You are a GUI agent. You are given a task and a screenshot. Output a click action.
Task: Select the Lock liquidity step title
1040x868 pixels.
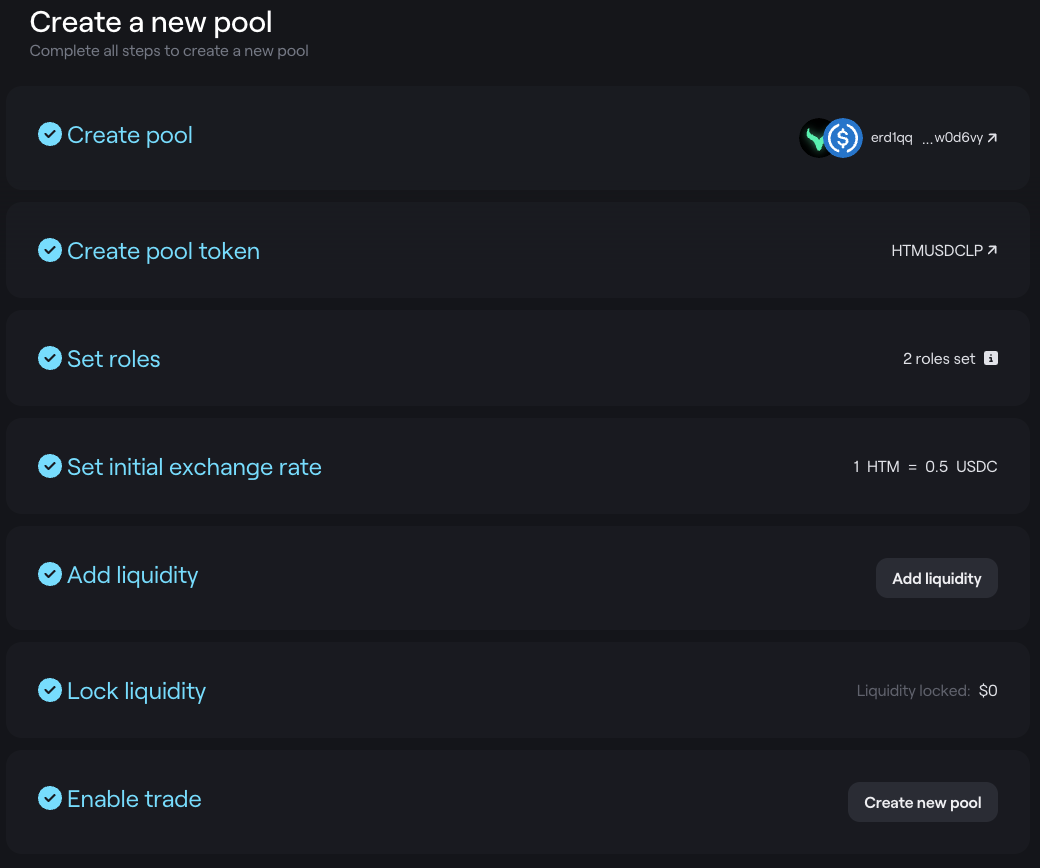pos(137,691)
